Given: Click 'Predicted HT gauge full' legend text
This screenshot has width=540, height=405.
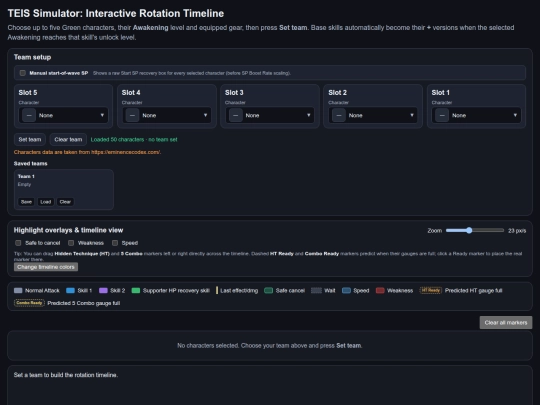Looking at the screenshot, I should tap(474, 290).
